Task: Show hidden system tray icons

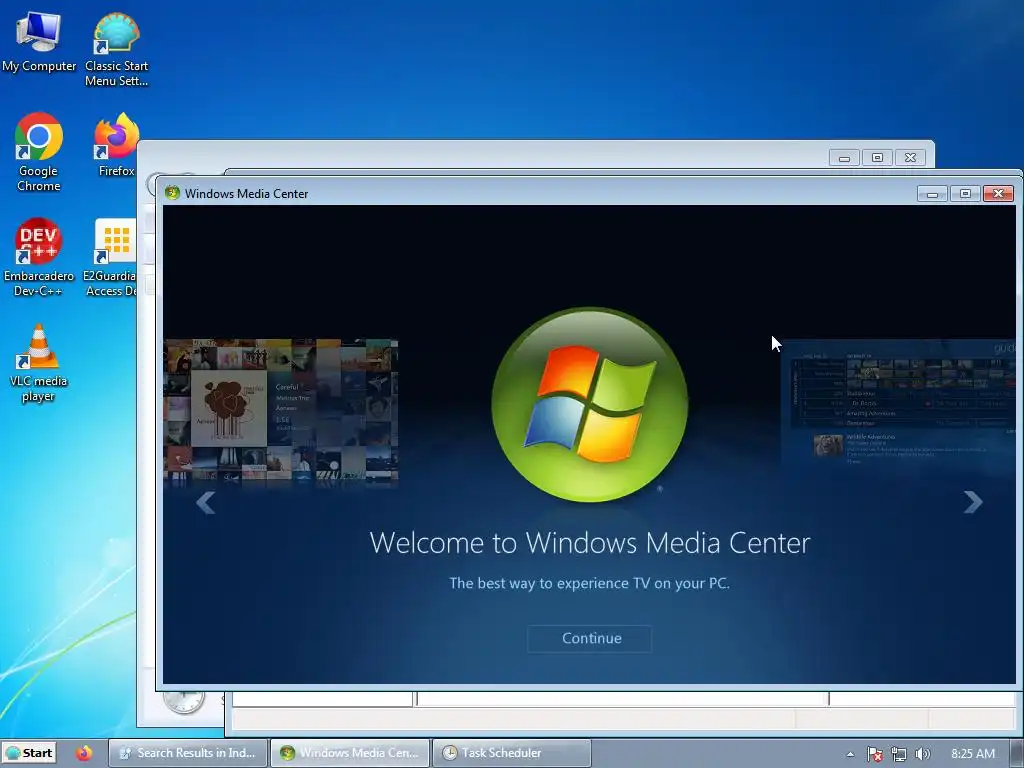Action: pyautogui.click(x=850, y=754)
